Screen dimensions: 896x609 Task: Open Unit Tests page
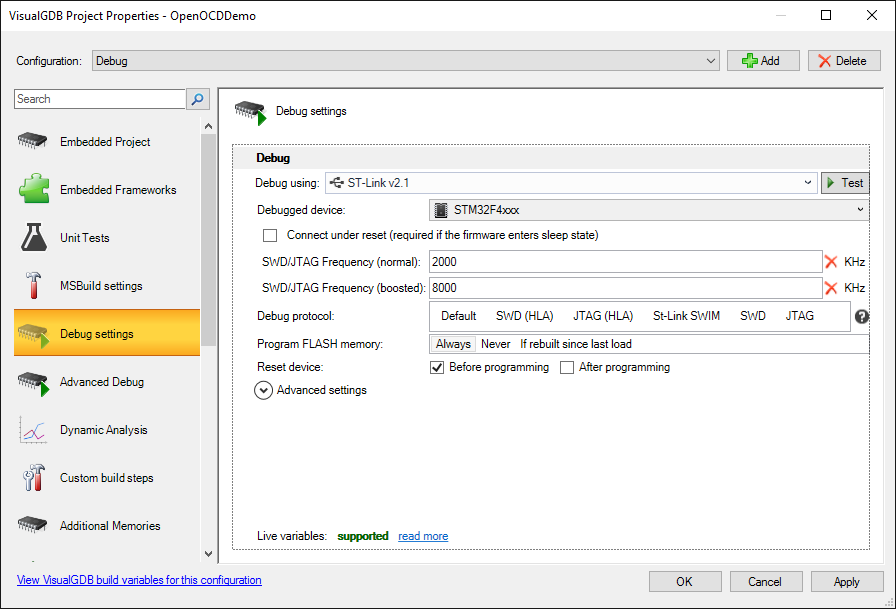pyautogui.click(x=107, y=238)
